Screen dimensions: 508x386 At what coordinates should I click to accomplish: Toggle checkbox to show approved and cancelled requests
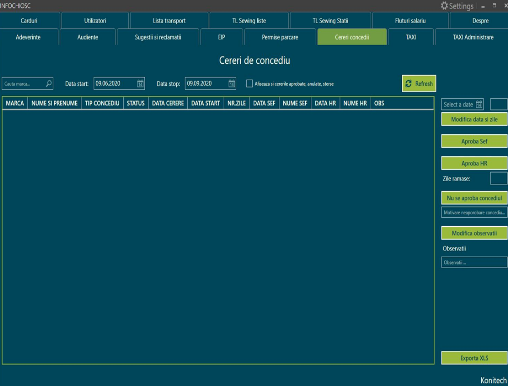pyautogui.click(x=249, y=83)
